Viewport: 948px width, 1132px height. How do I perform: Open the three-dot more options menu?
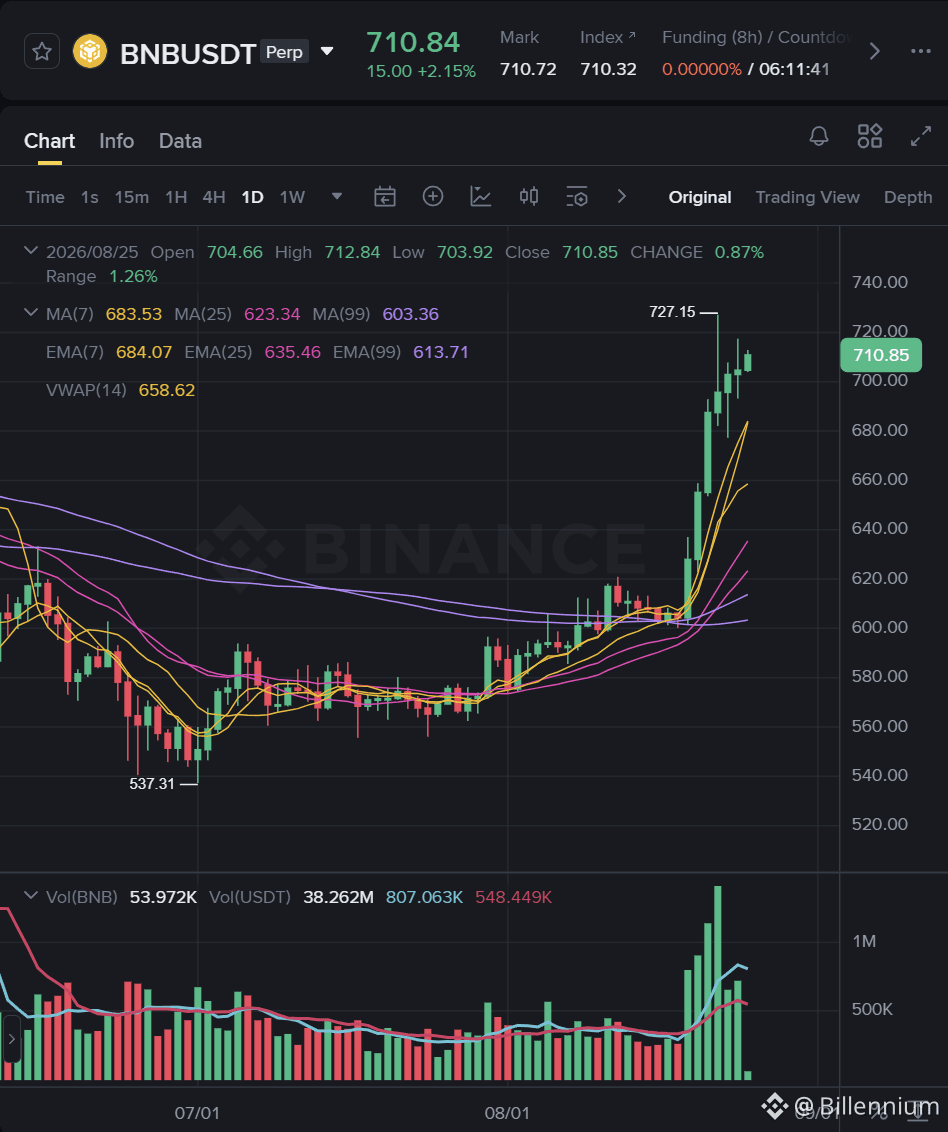(x=921, y=51)
